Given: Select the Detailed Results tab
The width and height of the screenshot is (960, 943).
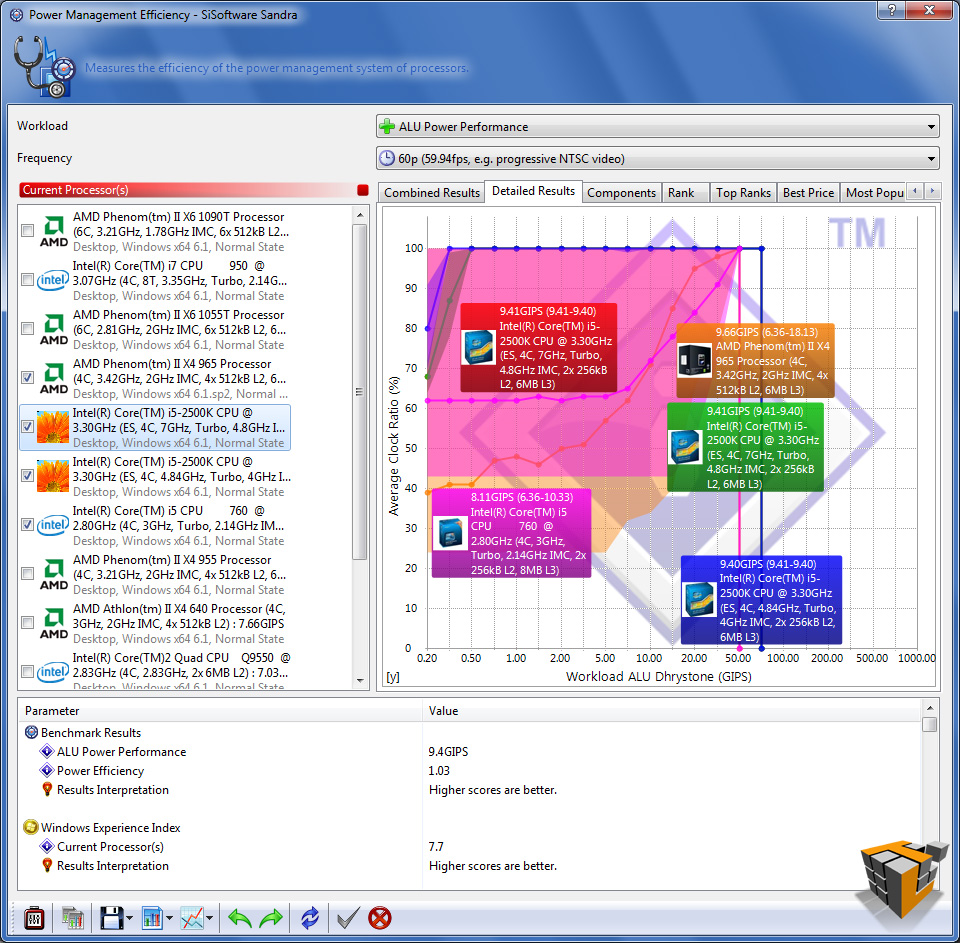Looking at the screenshot, I should [533, 191].
